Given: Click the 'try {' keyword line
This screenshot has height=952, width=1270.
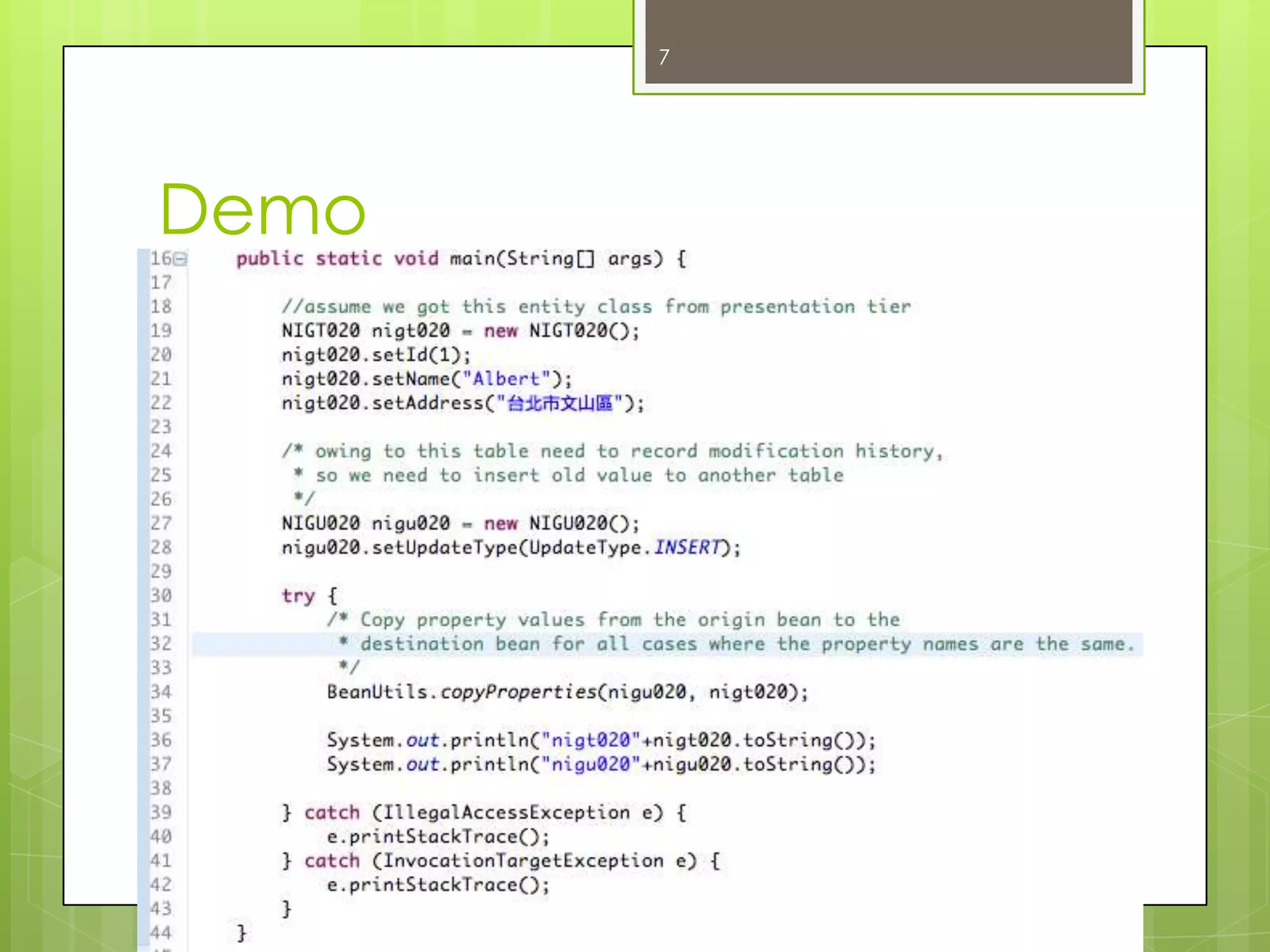Looking at the screenshot, I should point(309,596).
